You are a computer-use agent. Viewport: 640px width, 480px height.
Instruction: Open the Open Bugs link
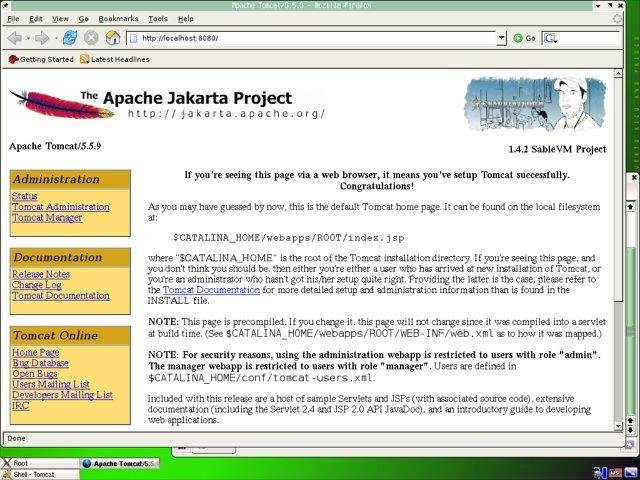tap(35, 373)
